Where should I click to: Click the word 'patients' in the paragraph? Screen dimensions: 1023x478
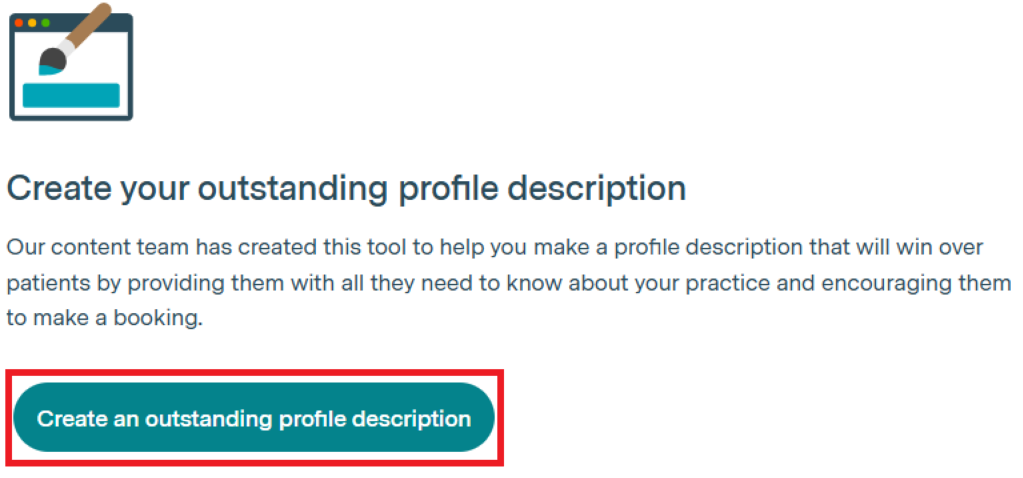[42, 284]
